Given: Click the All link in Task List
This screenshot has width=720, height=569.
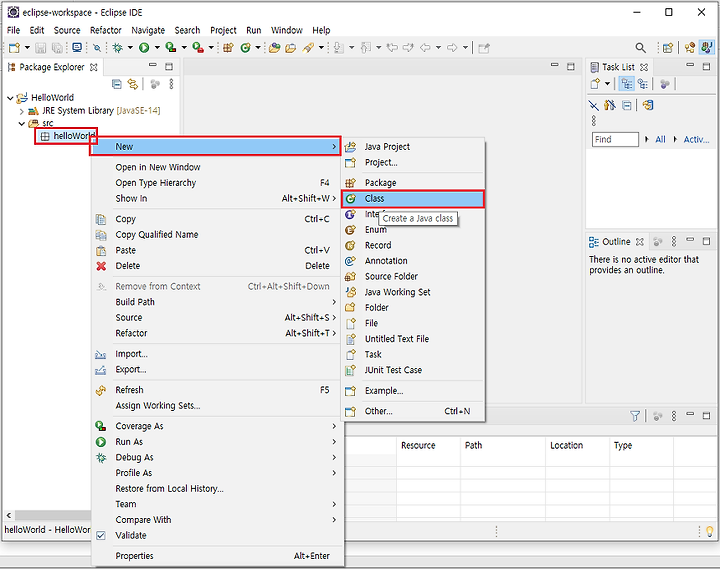Looking at the screenshot, I should [x=660, y=139].
